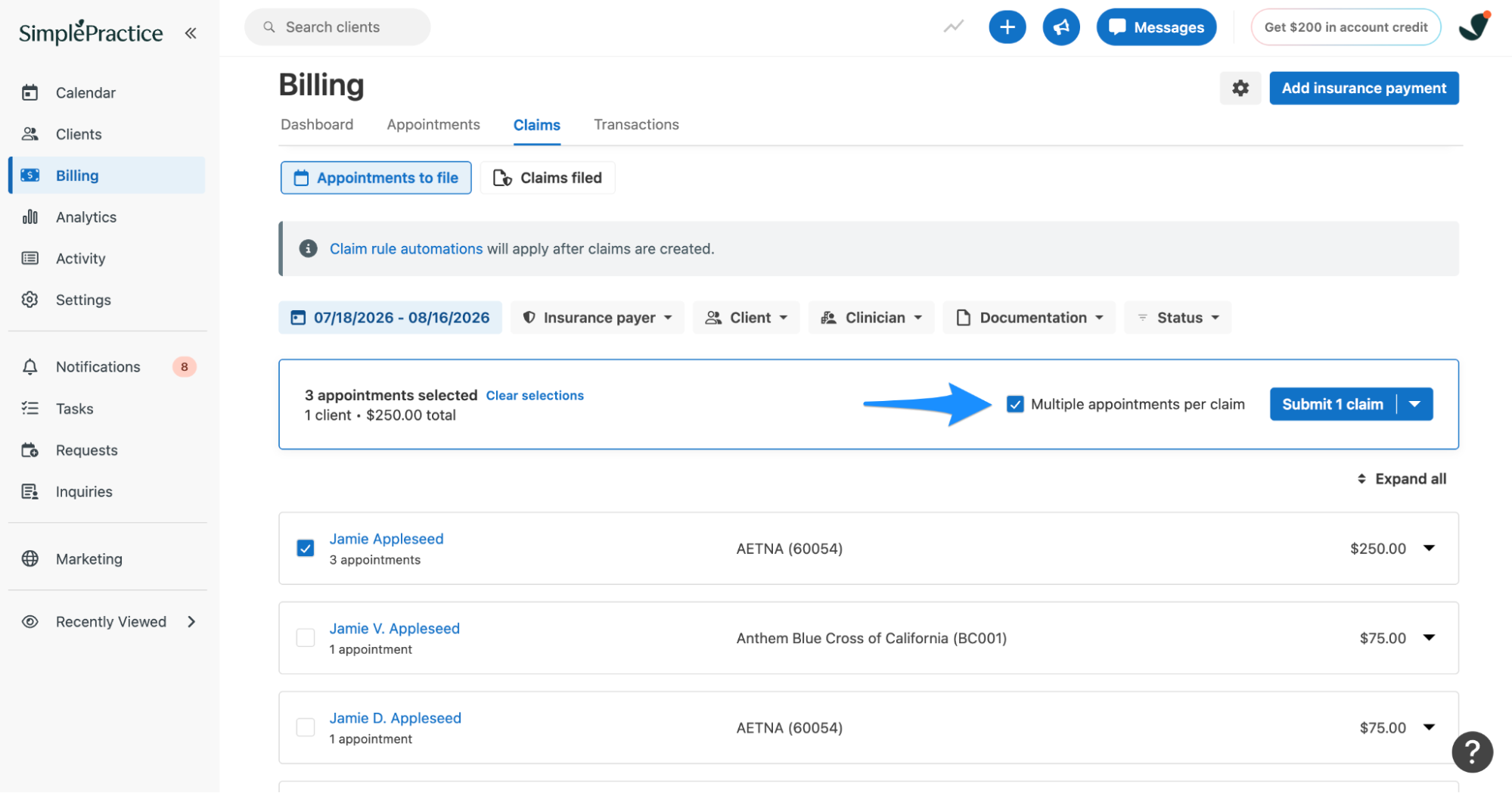Viewport: 1512px width, 793px height.
Task: Uncheck Multiple appointments per claim
Action: coord(1015,404)
